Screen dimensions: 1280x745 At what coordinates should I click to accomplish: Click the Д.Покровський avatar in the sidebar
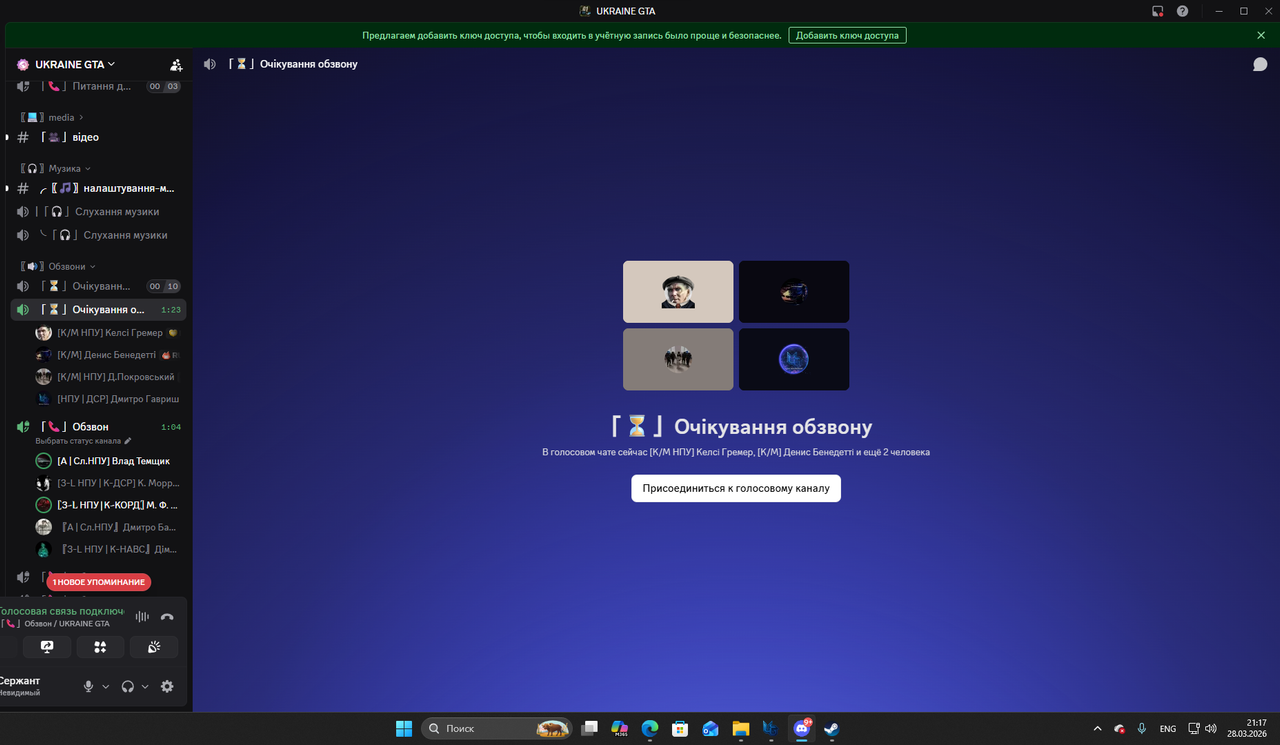tap(43, 377)
